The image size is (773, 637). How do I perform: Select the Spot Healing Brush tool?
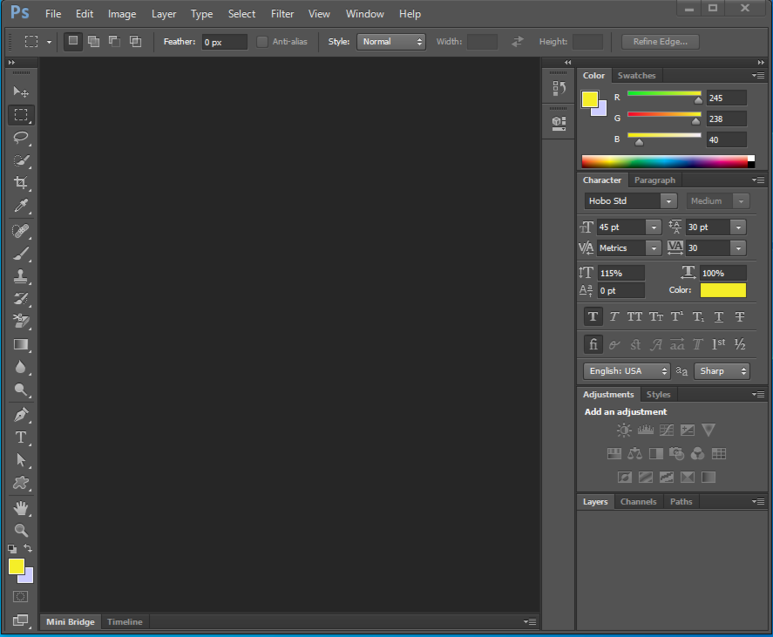[21, 231]
